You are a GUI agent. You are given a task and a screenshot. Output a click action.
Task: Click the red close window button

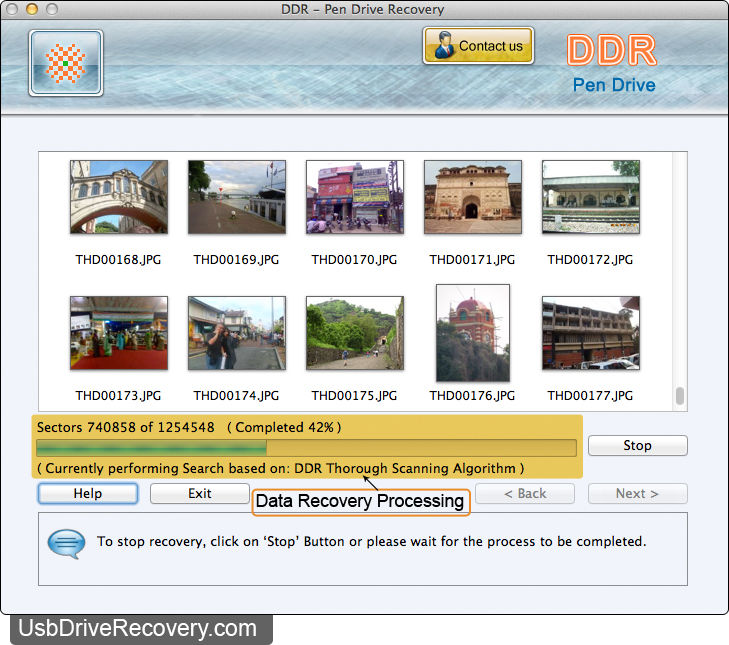12,9
